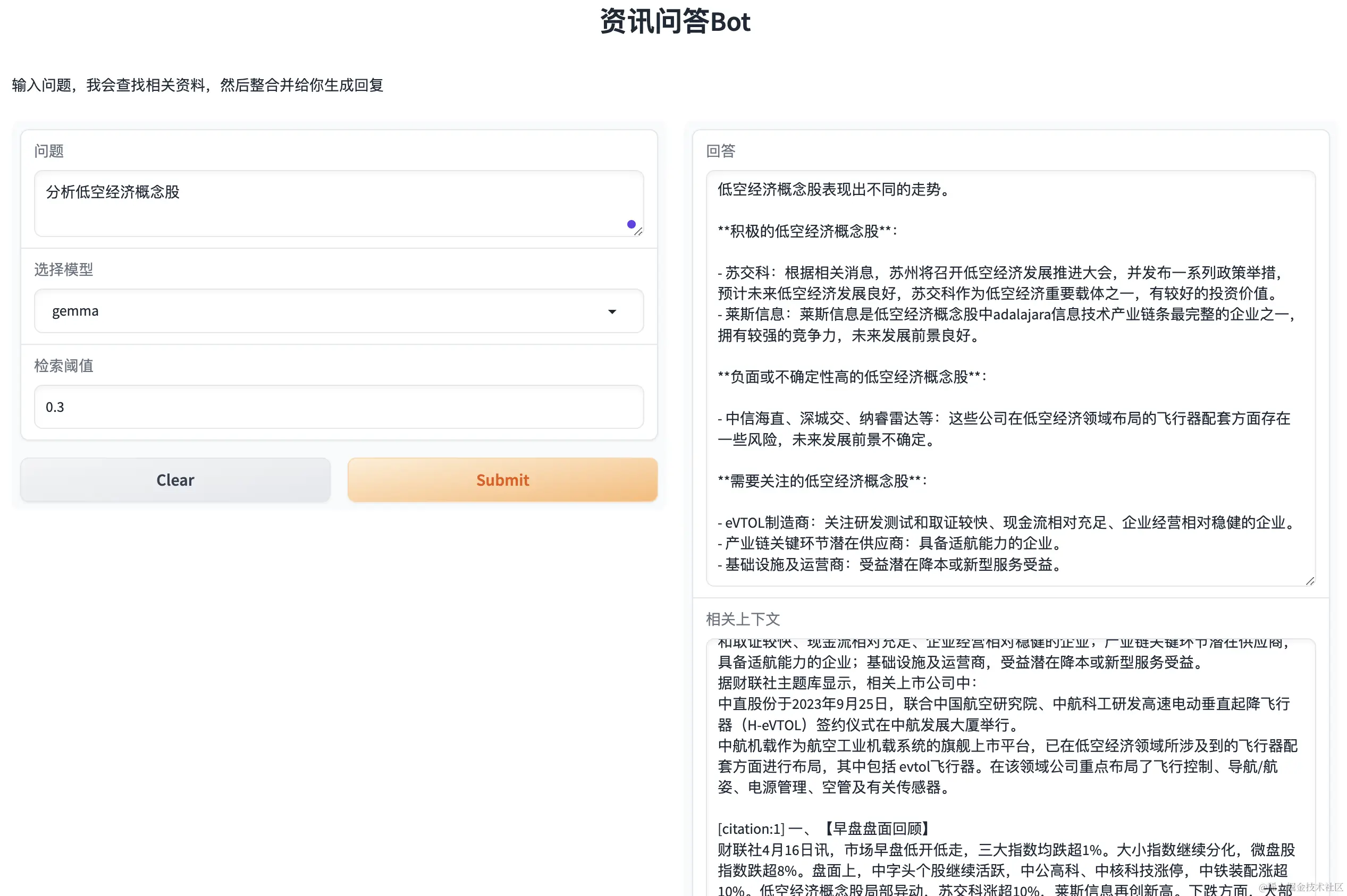Click the question box resize handle
1347x896 pixels.
pos(638,231)
